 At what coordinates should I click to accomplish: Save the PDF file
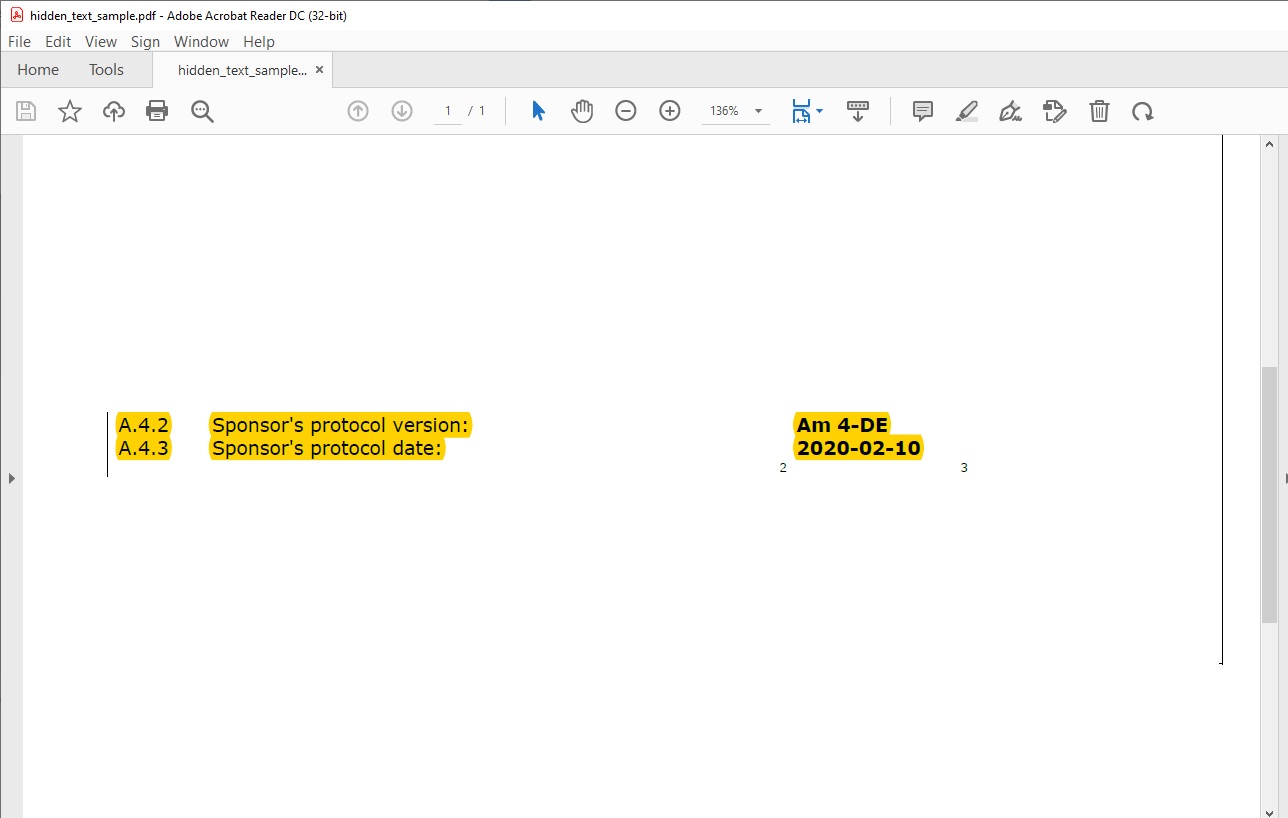[26, 110]
